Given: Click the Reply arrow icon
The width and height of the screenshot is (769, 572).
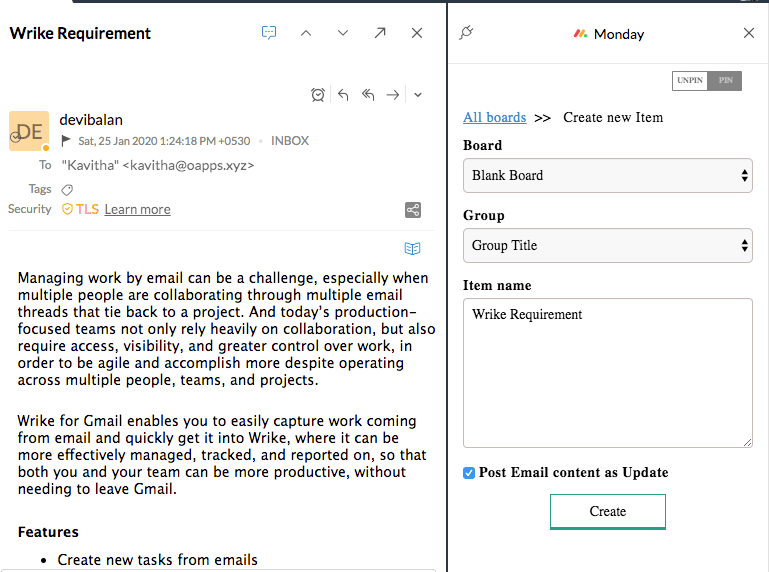Looking at the screenshot, I should tap(343, 94).
